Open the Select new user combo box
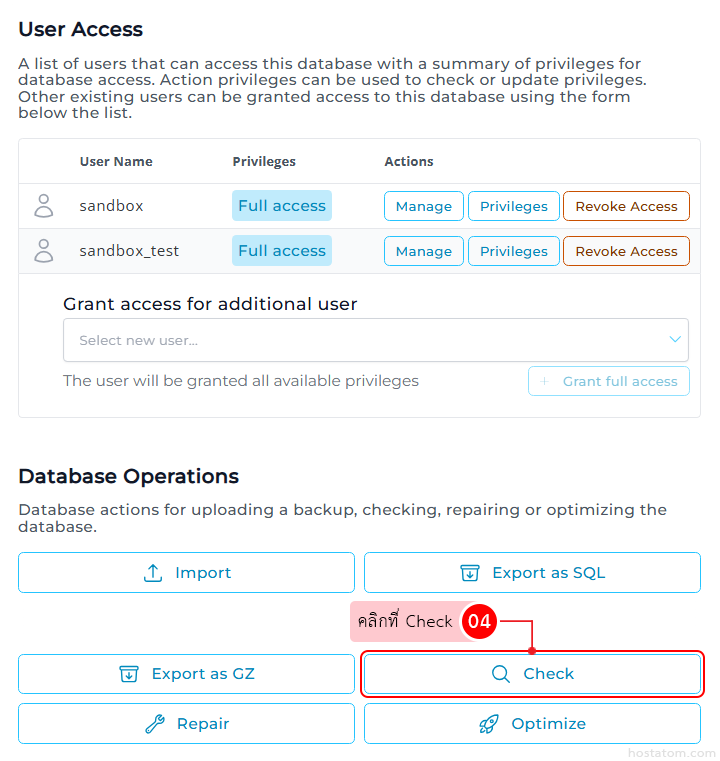Image resolution: width=720 pixels, height=761 pixels. 360,340
